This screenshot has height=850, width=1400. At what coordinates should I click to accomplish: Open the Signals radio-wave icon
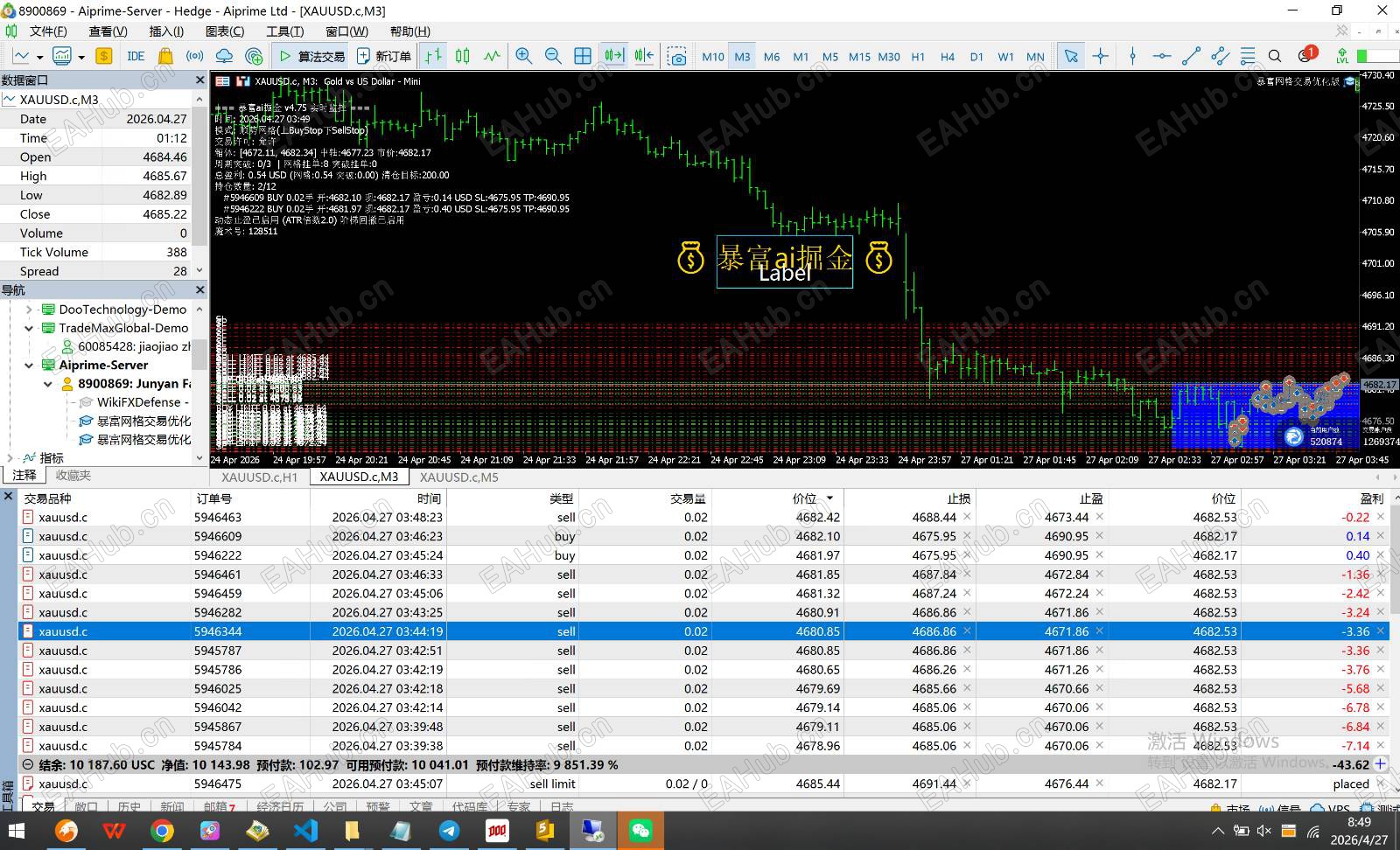194,56
